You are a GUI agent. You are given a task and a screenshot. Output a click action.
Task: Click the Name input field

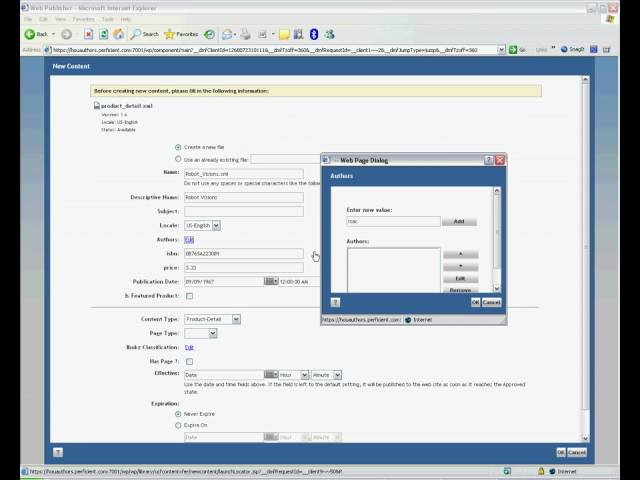(244, 174)
